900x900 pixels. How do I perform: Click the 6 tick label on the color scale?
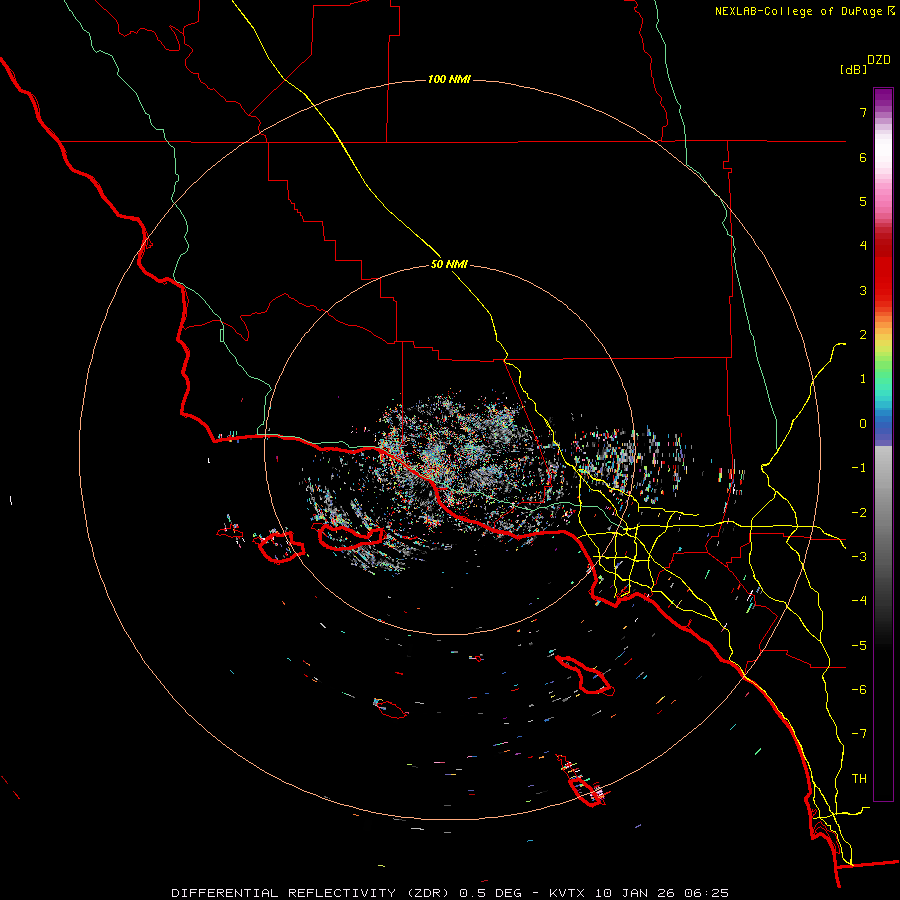863,157
